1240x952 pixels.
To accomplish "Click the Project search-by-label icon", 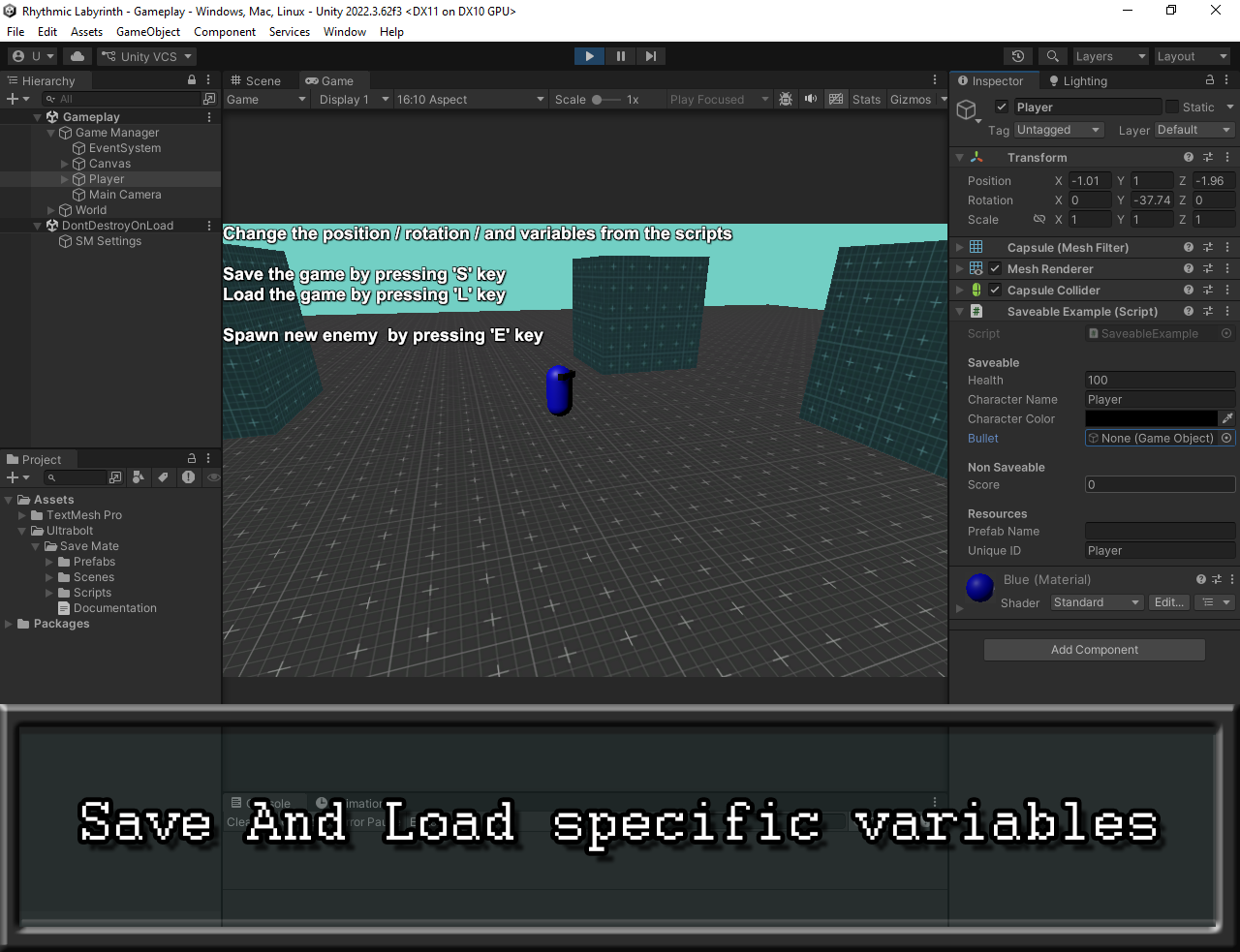I will (x=164, y=477).
